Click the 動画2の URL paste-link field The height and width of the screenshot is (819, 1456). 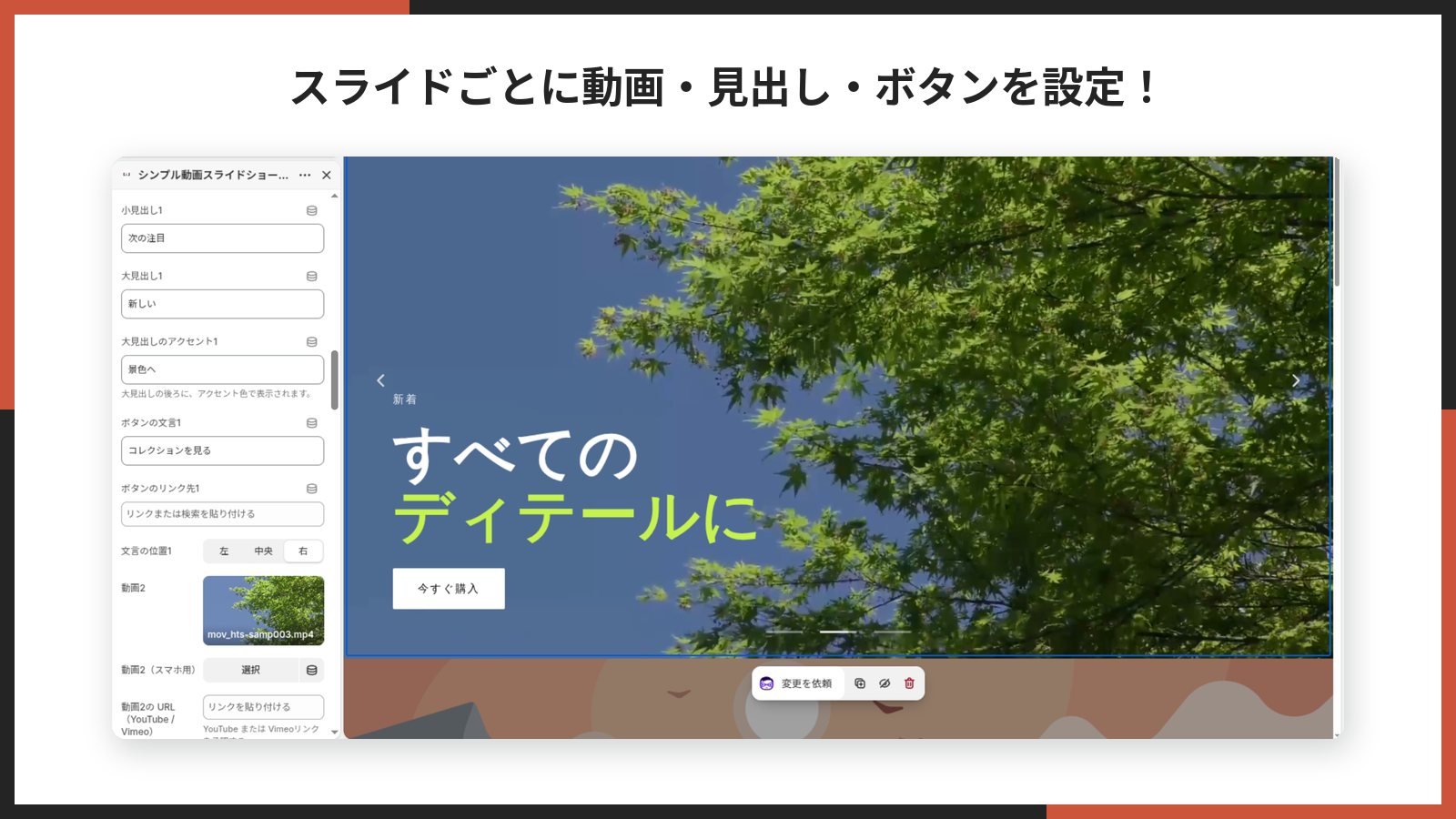(263, 707)
